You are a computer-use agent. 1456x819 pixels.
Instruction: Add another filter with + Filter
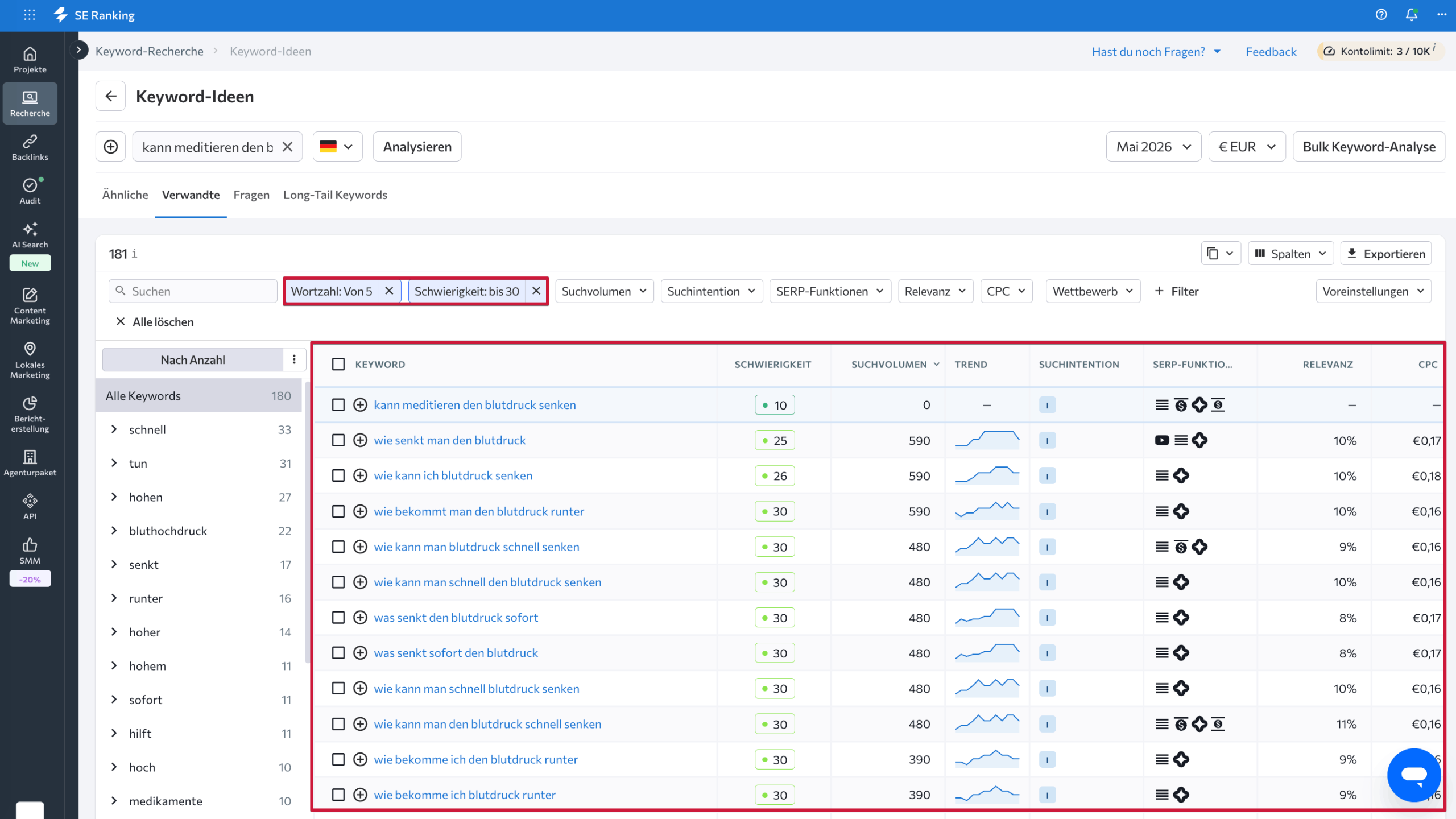(1176, 291)
